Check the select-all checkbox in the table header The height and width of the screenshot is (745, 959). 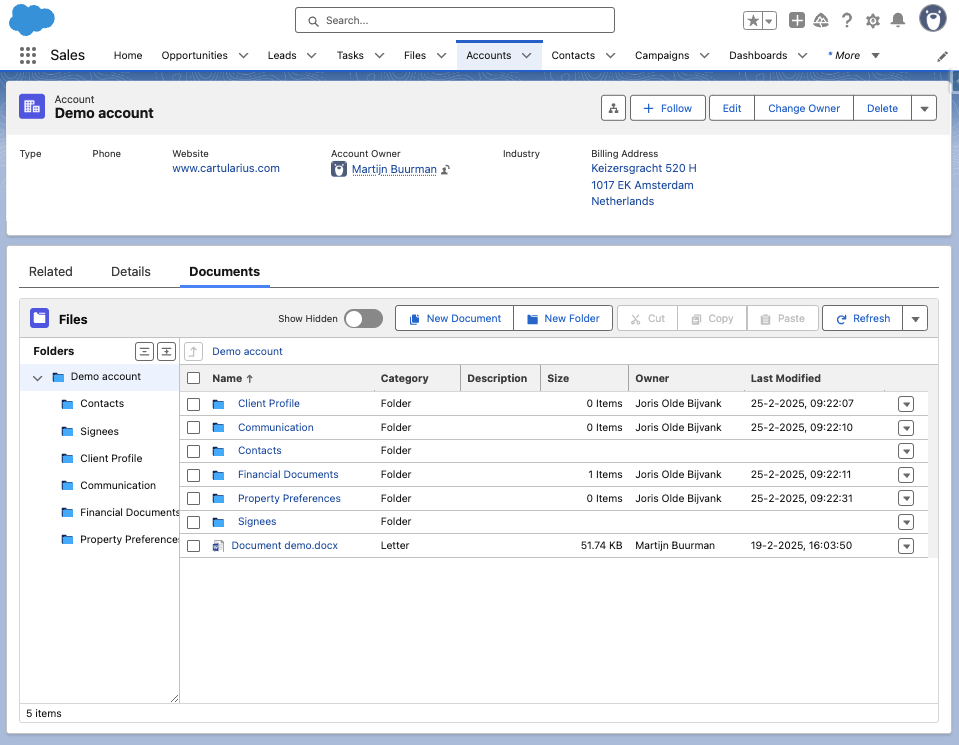pos(193,378)
